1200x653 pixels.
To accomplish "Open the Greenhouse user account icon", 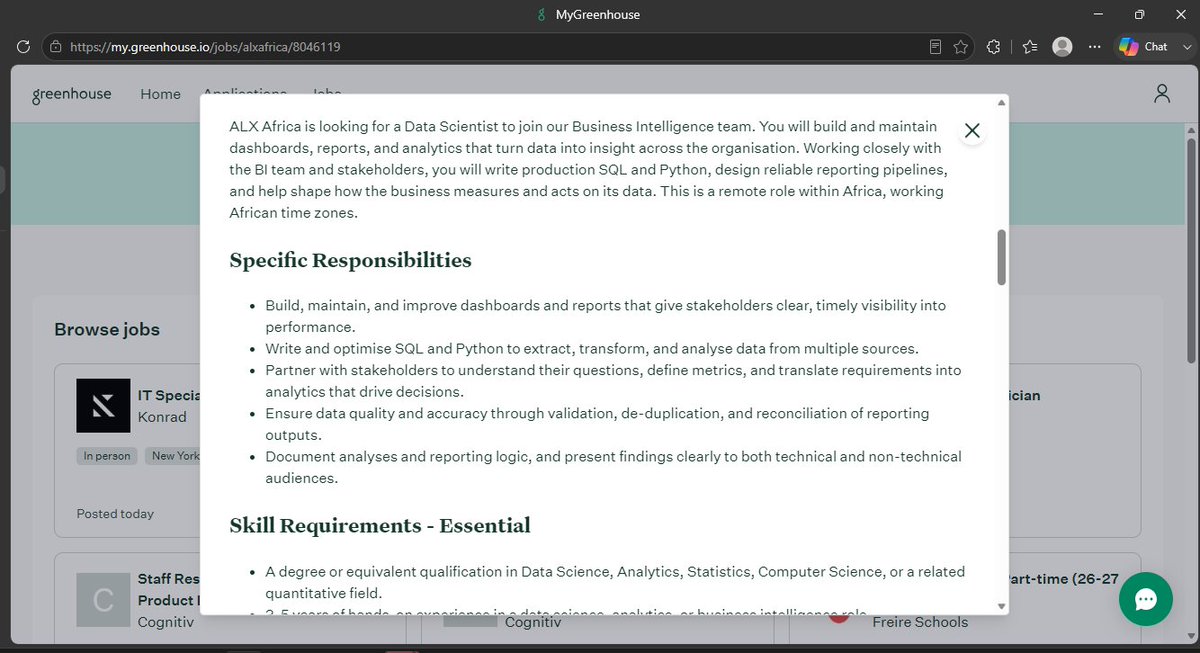I will point(1161,93).
